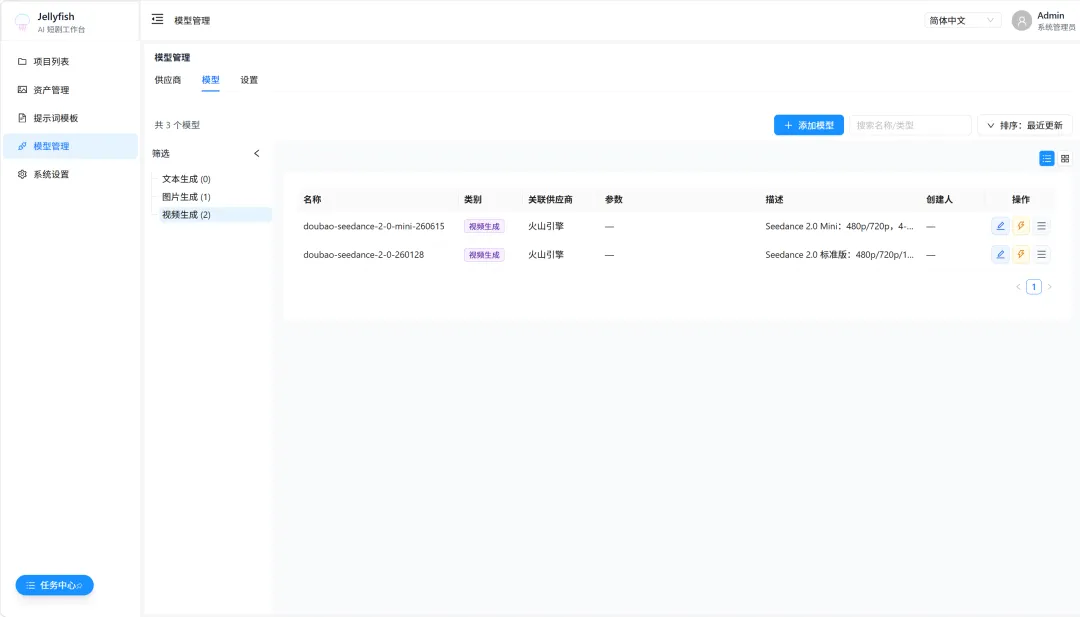Click the 共 3 个模型 count label

pos(177,125)
